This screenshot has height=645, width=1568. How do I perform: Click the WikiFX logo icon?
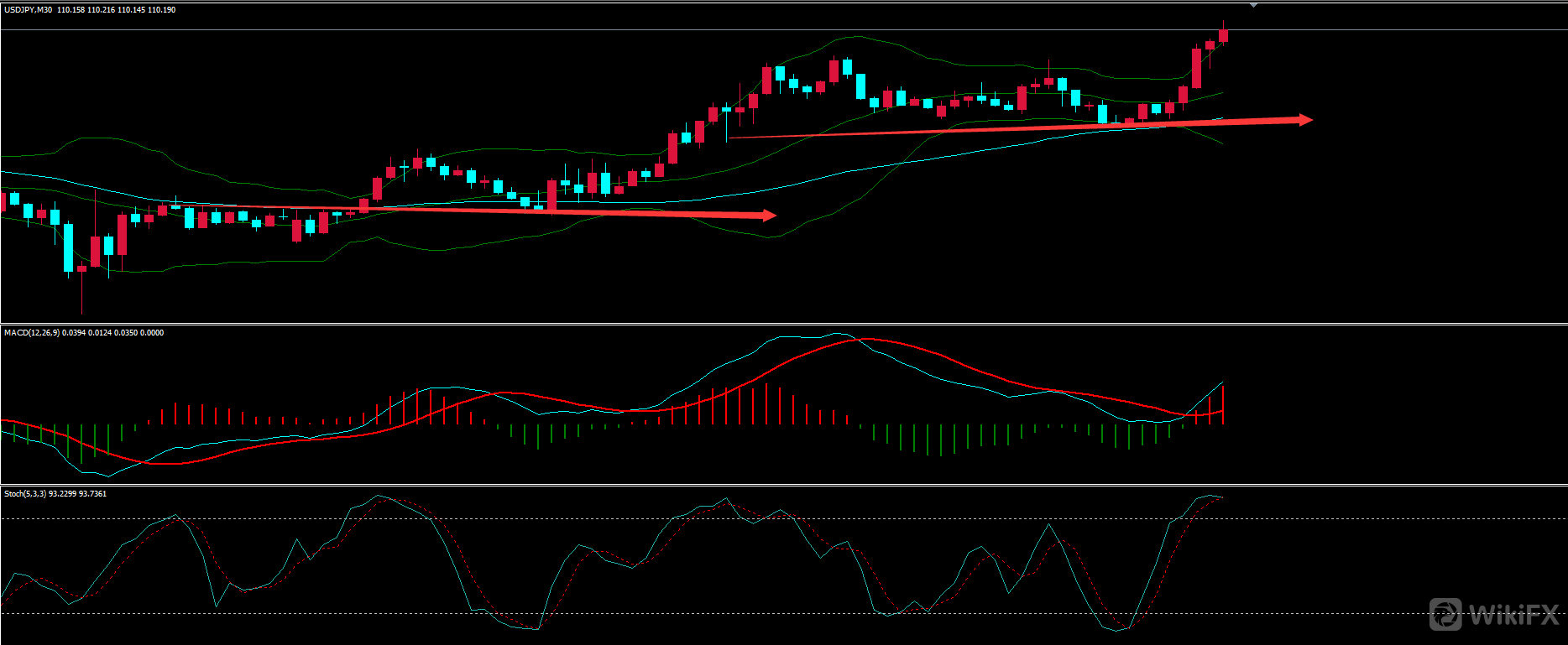1445,614
